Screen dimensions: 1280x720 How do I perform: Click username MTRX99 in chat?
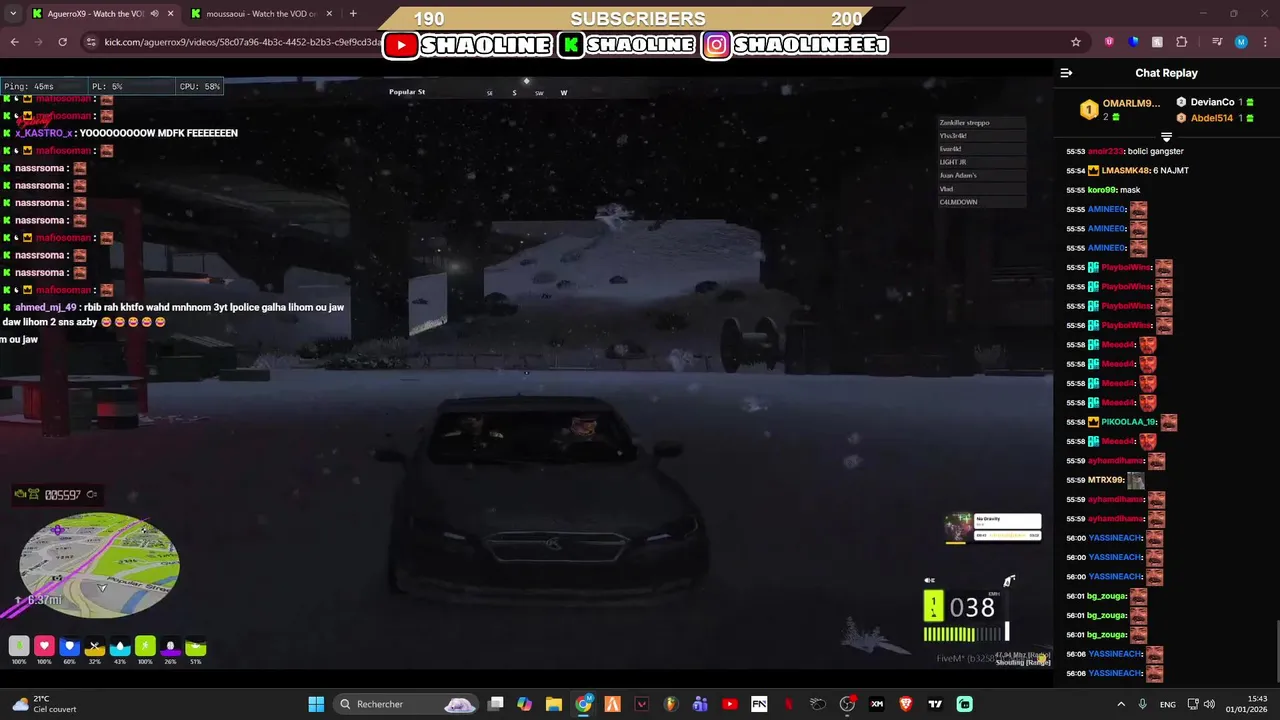[1105, 481]
